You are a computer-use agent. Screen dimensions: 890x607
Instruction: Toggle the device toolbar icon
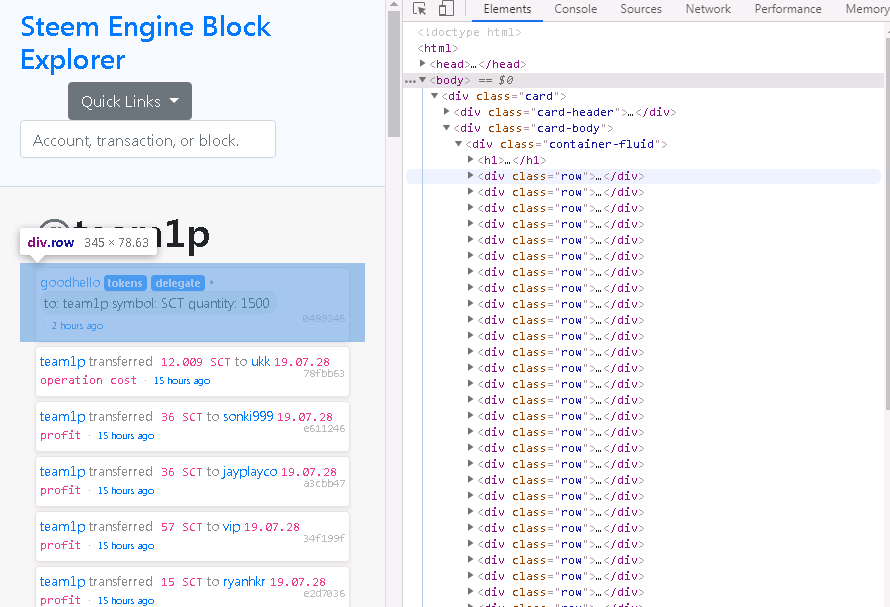tap(447, 9)
